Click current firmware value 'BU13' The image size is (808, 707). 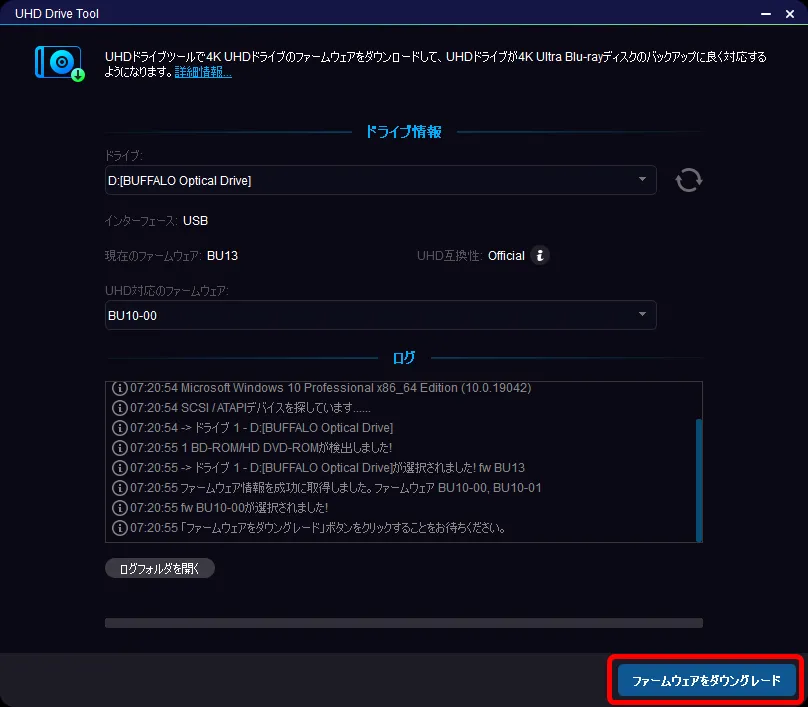coord(223,256)
